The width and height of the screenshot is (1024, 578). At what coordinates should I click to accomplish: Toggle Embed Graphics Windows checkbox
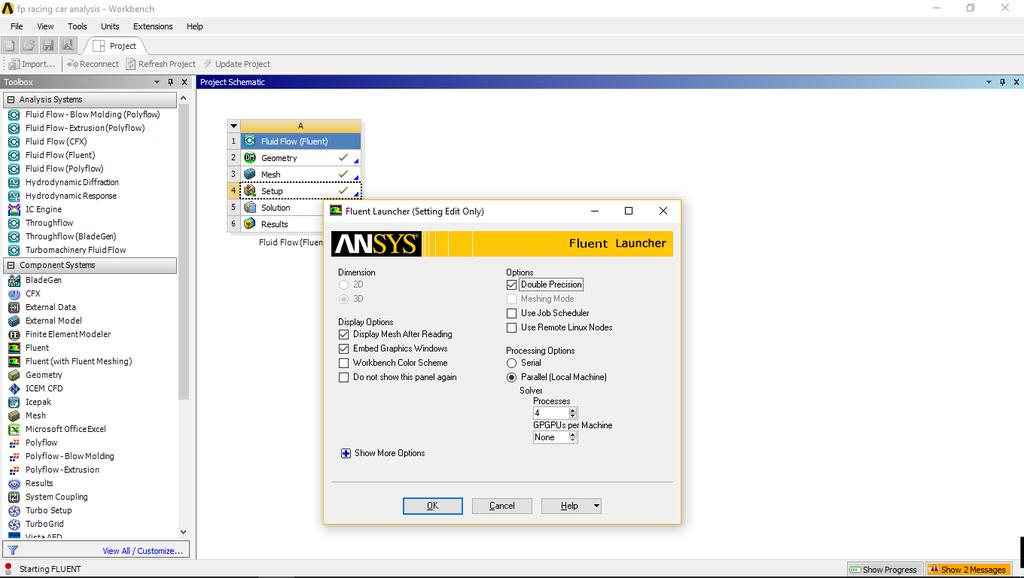click(344, 349)
